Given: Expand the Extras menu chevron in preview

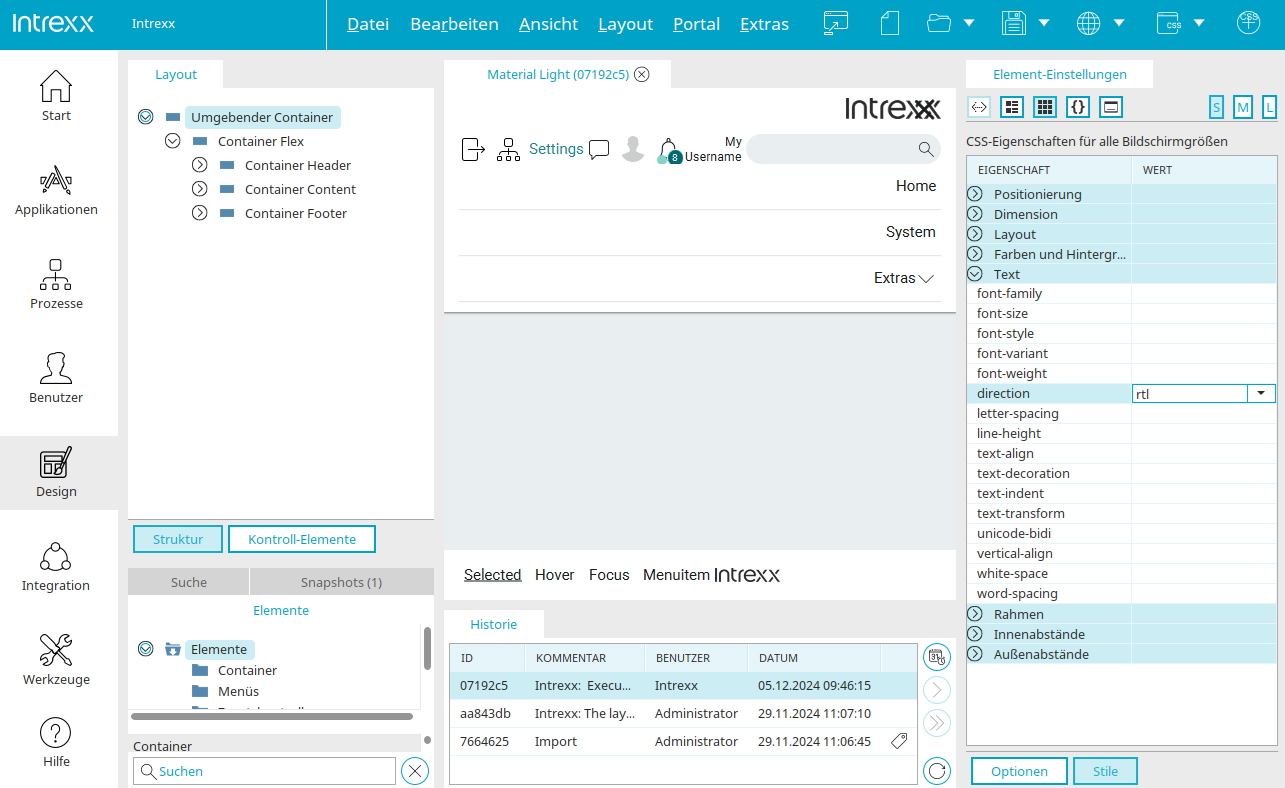Looking at the screenshot, I should click(x=926, y=279).
